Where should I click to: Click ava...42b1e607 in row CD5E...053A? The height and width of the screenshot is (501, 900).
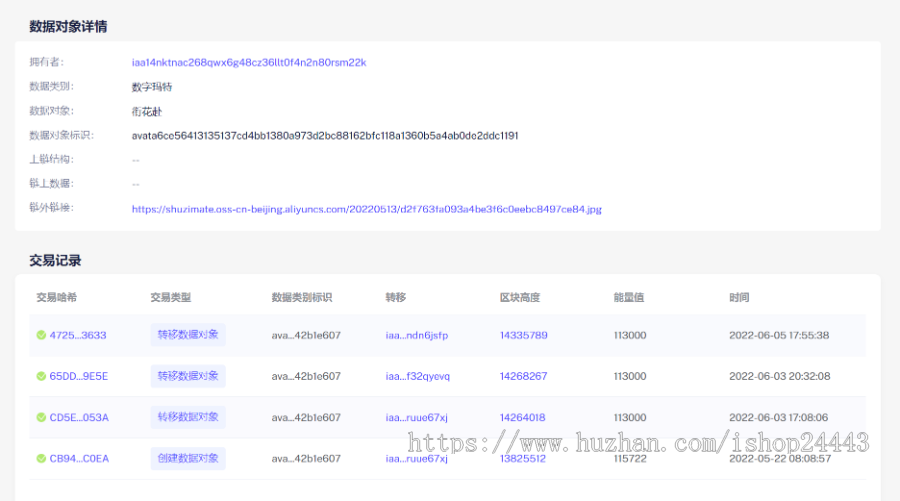click(x=306, y=418)
